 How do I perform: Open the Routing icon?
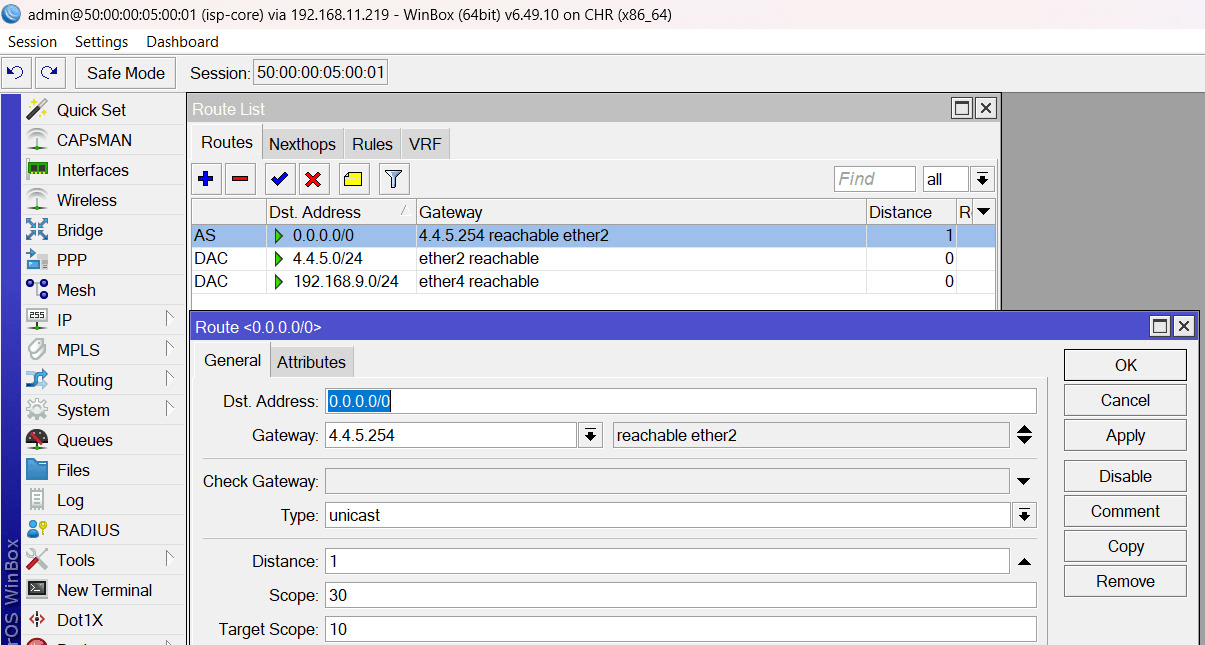37,380
